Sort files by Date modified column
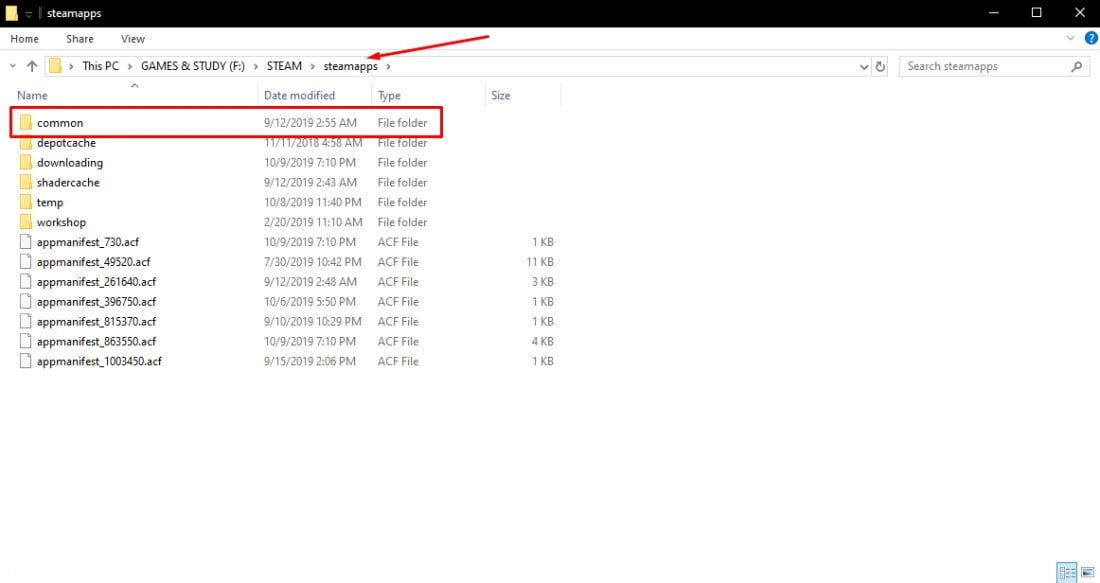Image resolution: width=1100 pixels, height=583 pixels. pos(299,95)
